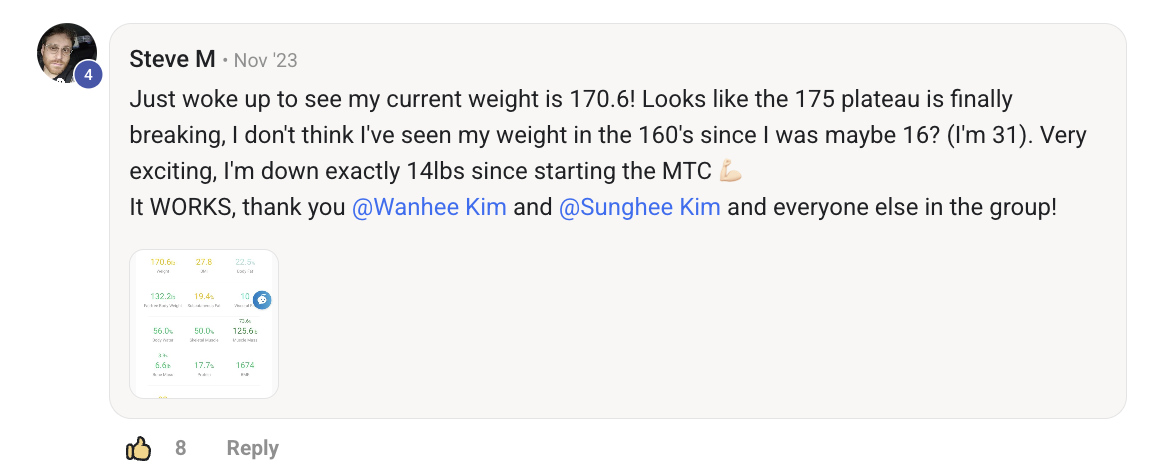Open the @Sunghee Kim mention link

640,208
